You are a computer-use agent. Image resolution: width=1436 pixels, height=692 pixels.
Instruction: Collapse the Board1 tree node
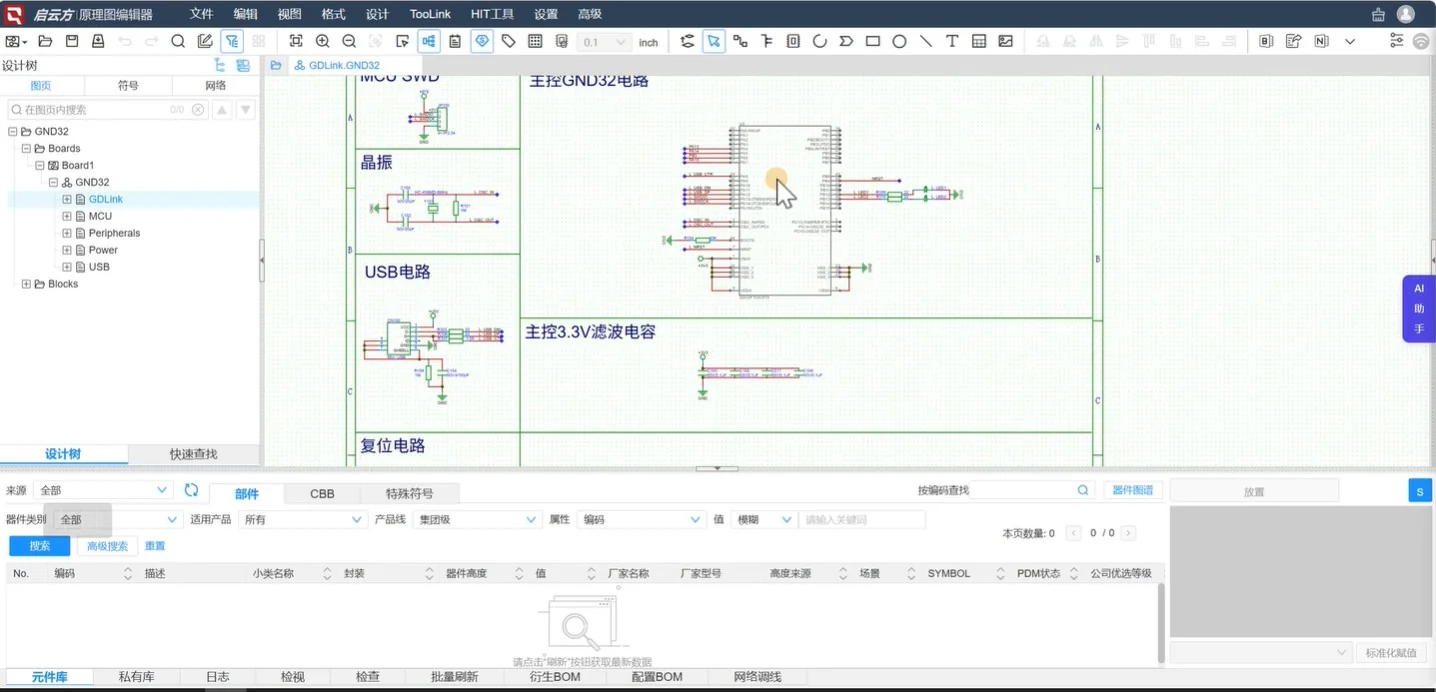pyautogui.click(x=41, y=165)
